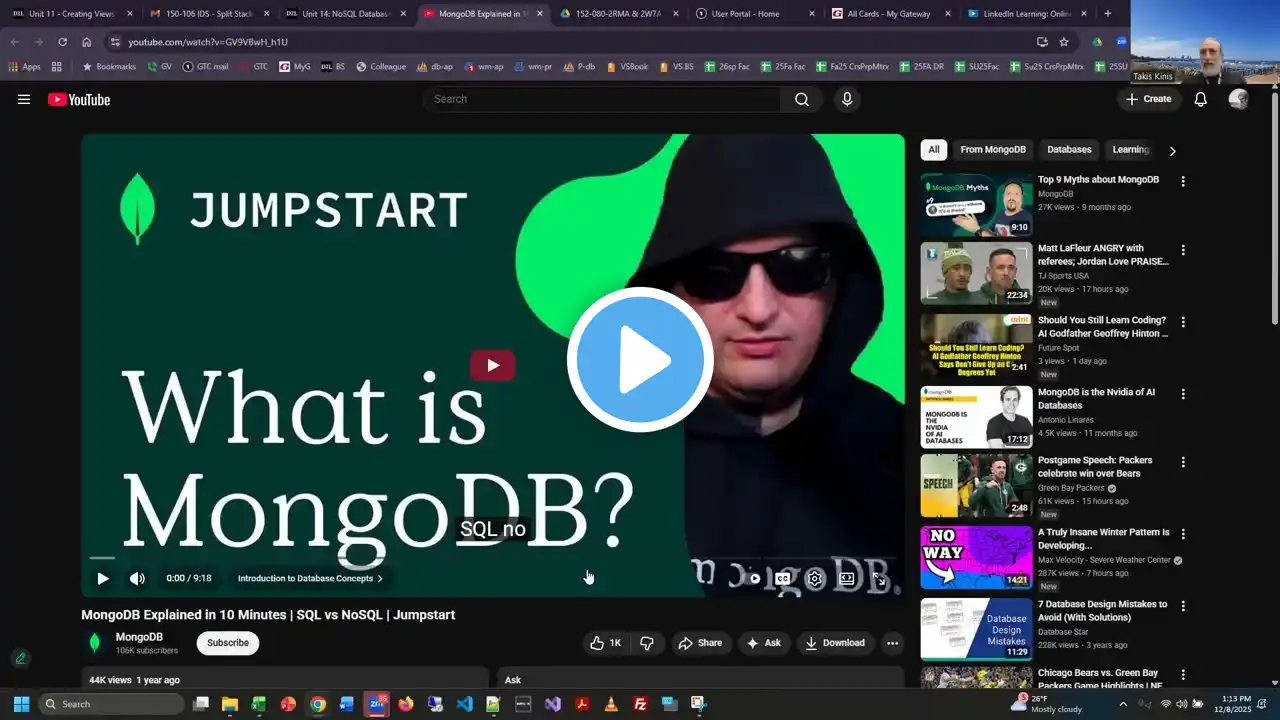This screenshot has height=720, width=1280.
Task: Enter full screen video mode
Action: tap(879, 578)
